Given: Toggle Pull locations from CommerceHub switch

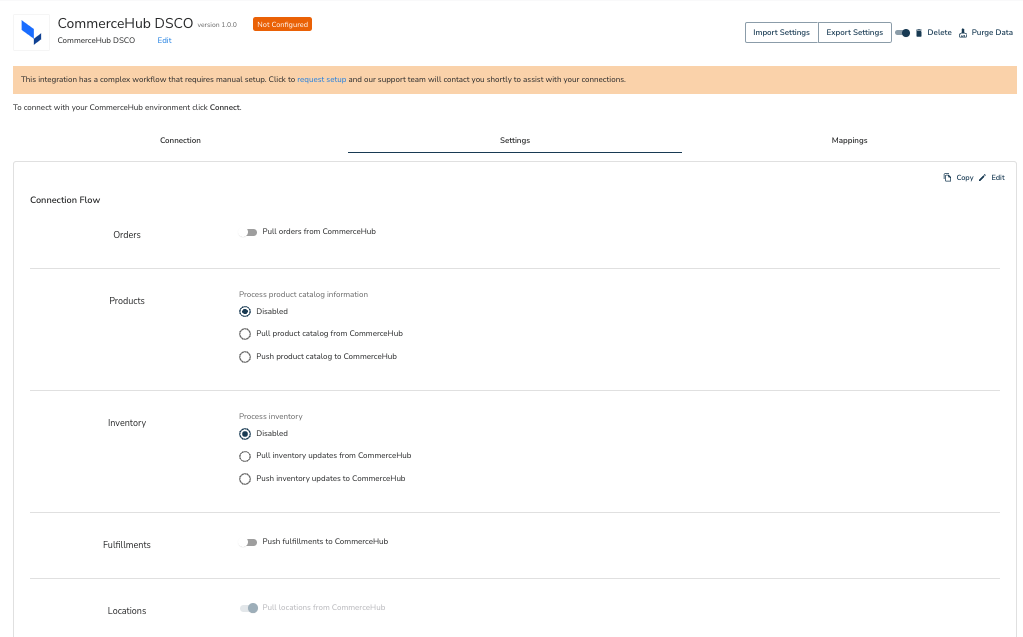Looking at the screenshot, I should tap(249, 608).
